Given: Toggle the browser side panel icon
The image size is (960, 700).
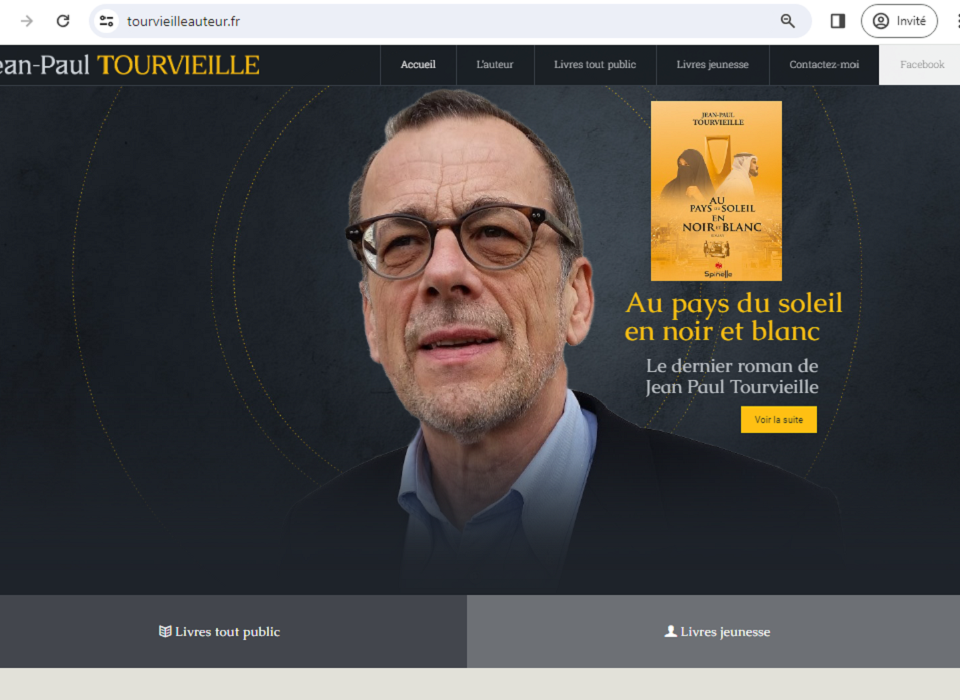Looking at the screenshot, I should pyautogui.click(x=838, y=21).
